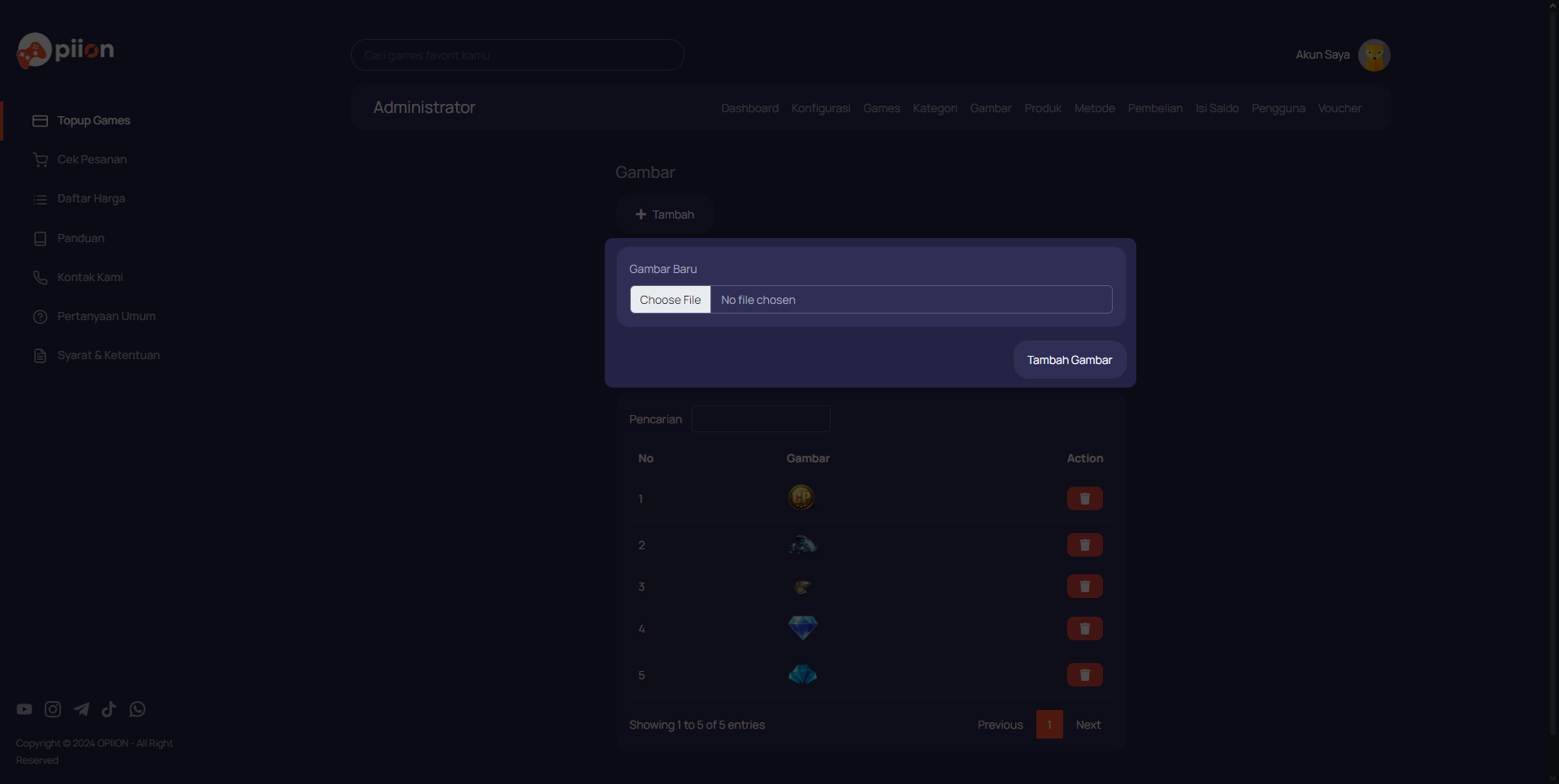Open Syarat & Ketentuan page
The height and width of the screenshot is (784, 1559).
tap(109, 355)
